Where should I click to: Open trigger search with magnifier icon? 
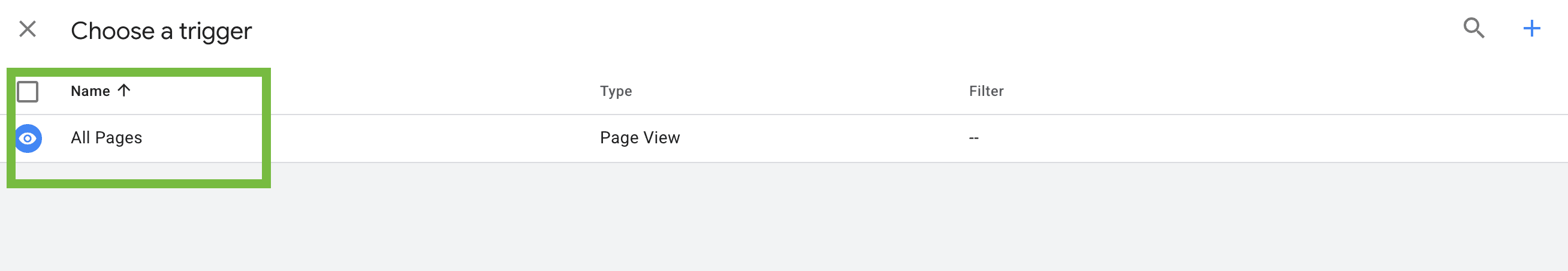[x=1474, y=28]
